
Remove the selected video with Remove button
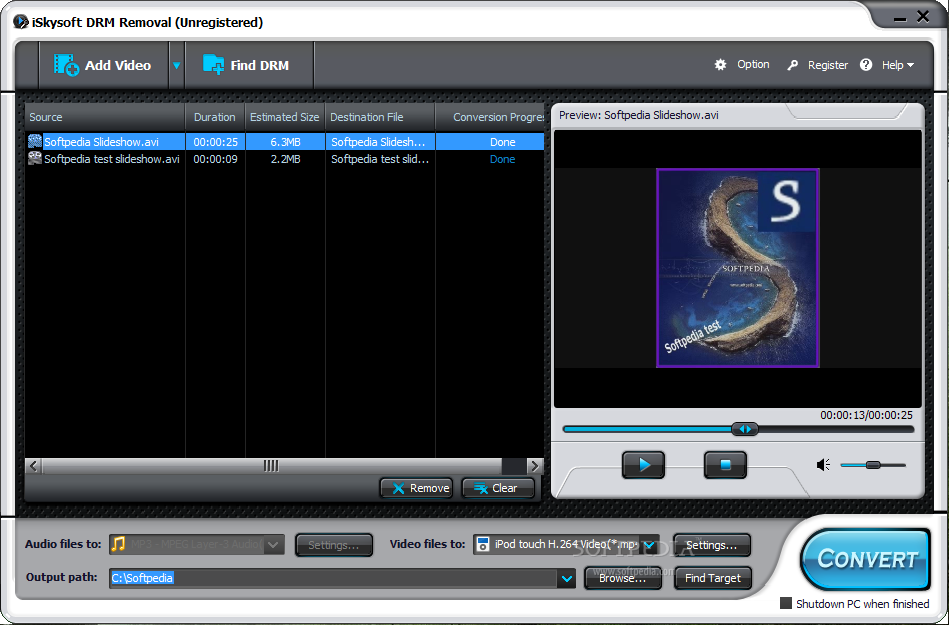(x=416, y=488)
